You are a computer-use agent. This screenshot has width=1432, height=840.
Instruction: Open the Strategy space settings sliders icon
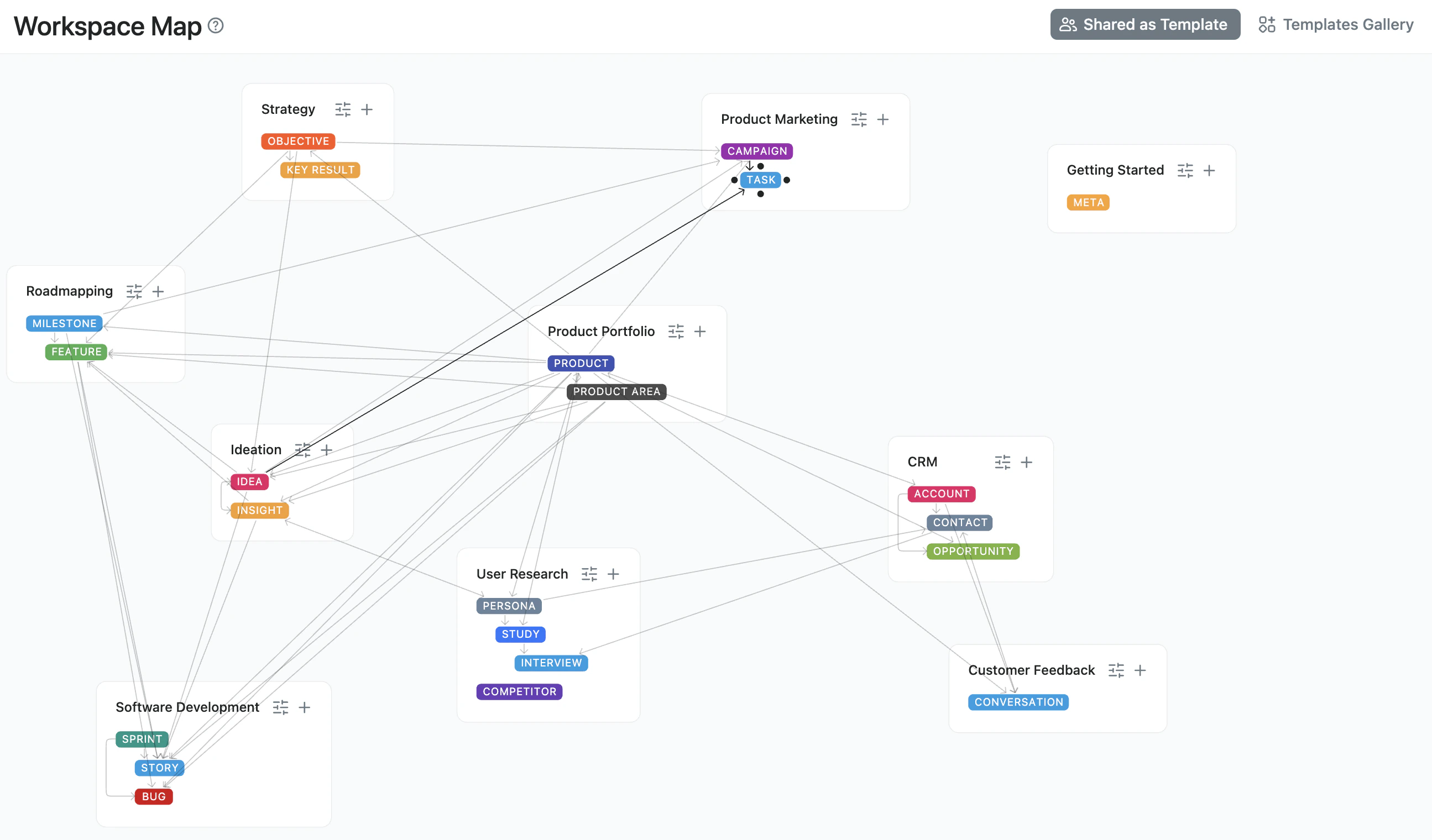[343, 109]
